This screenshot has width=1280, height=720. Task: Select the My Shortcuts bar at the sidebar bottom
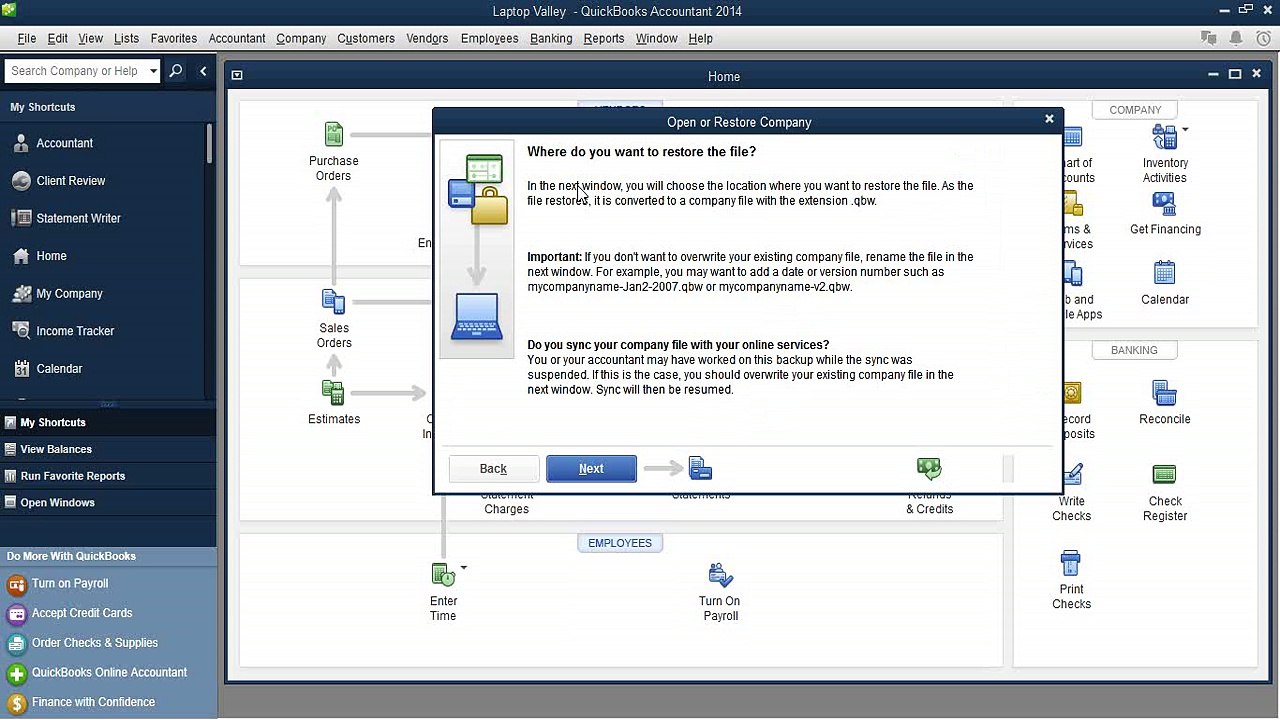pos(108,422)
